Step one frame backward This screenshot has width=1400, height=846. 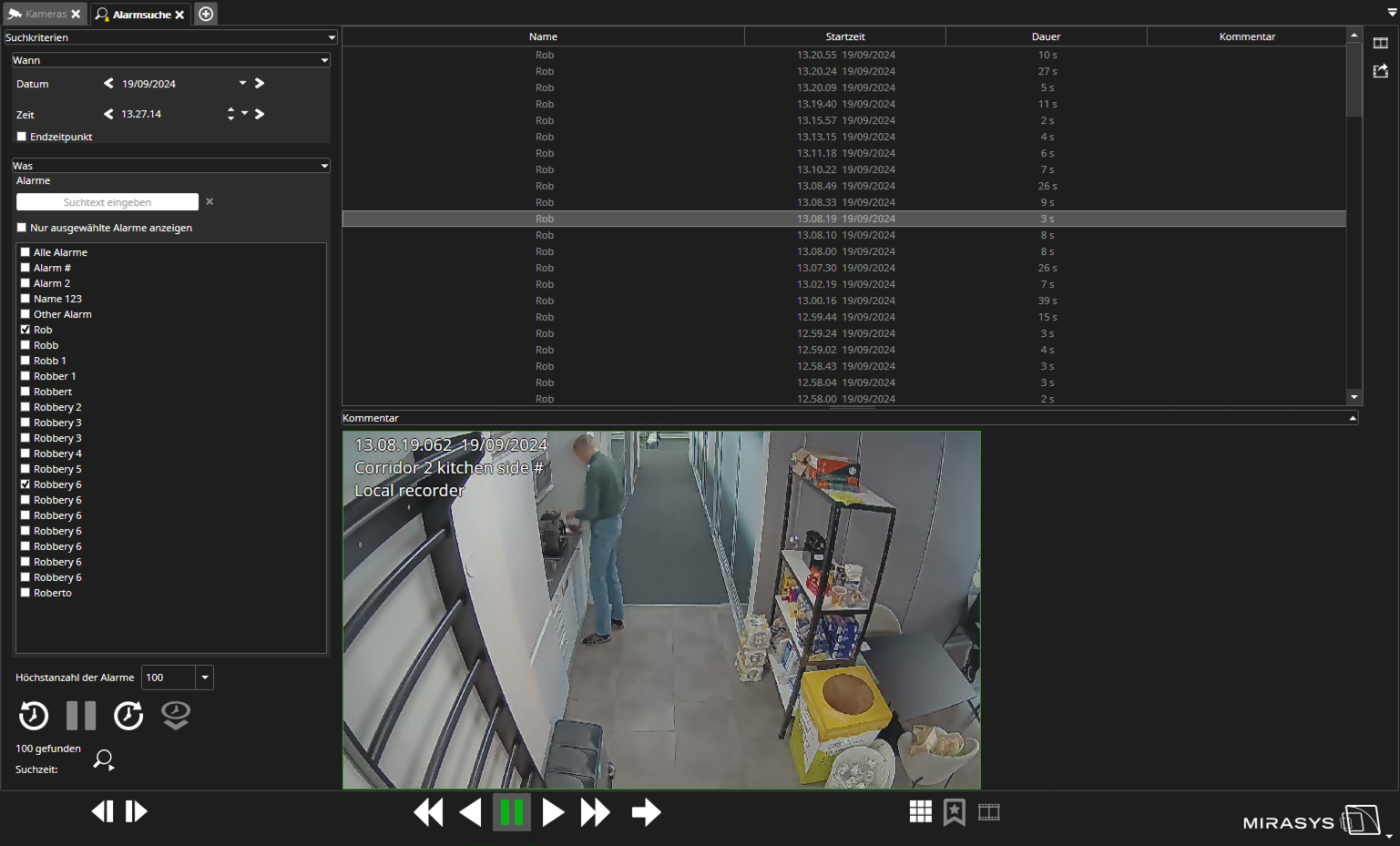(102, 811)
